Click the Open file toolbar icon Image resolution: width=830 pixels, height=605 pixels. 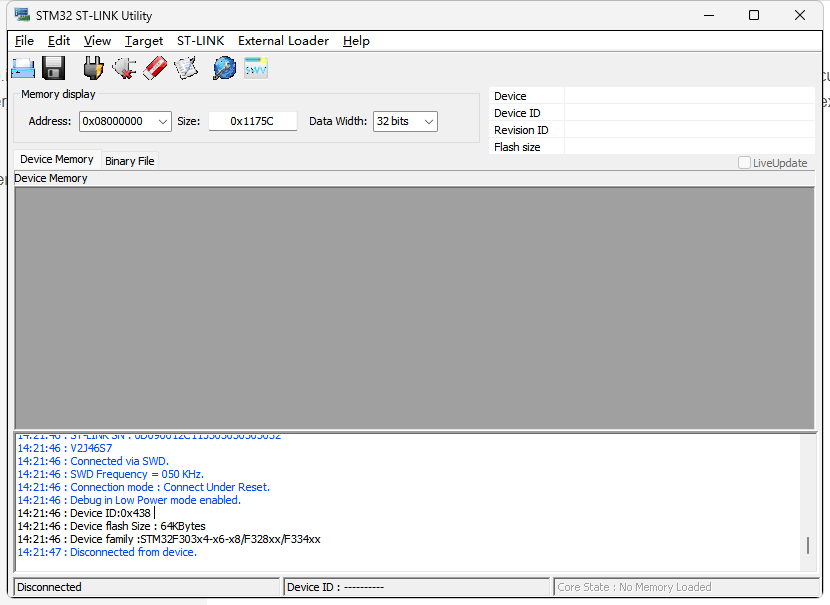(23, 68)
